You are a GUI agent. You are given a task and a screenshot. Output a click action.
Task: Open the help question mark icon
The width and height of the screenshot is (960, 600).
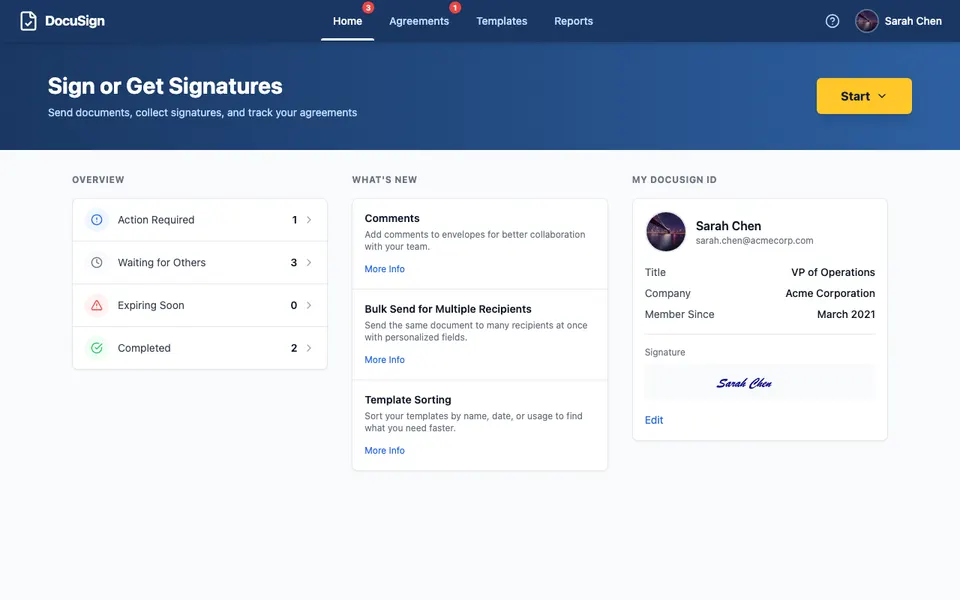[x=832, y=21]
